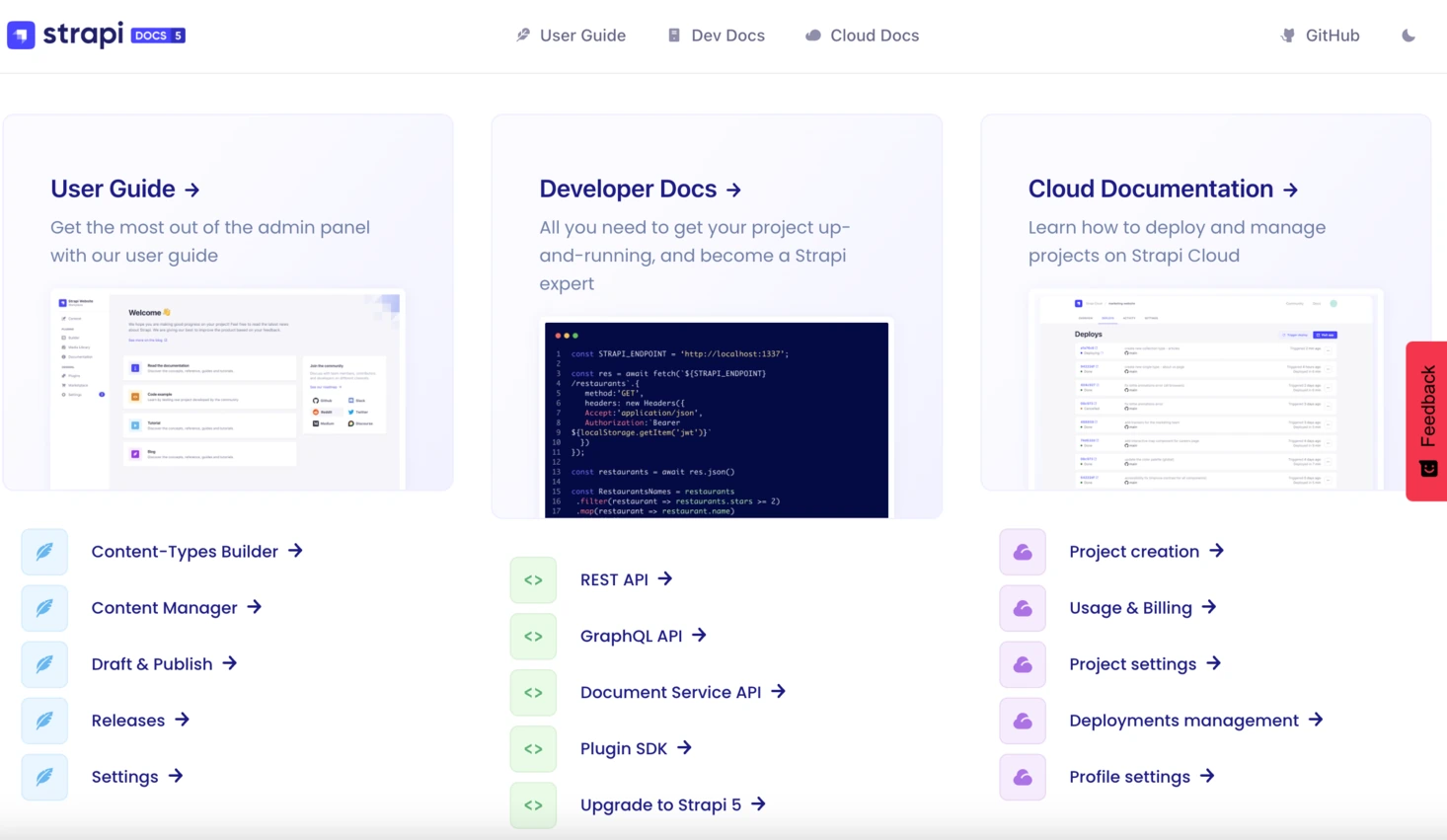Click cloud icon next to Project settings
Image resolution: width=1447 pixels, height=840 pixels.
click(1023, 664)
